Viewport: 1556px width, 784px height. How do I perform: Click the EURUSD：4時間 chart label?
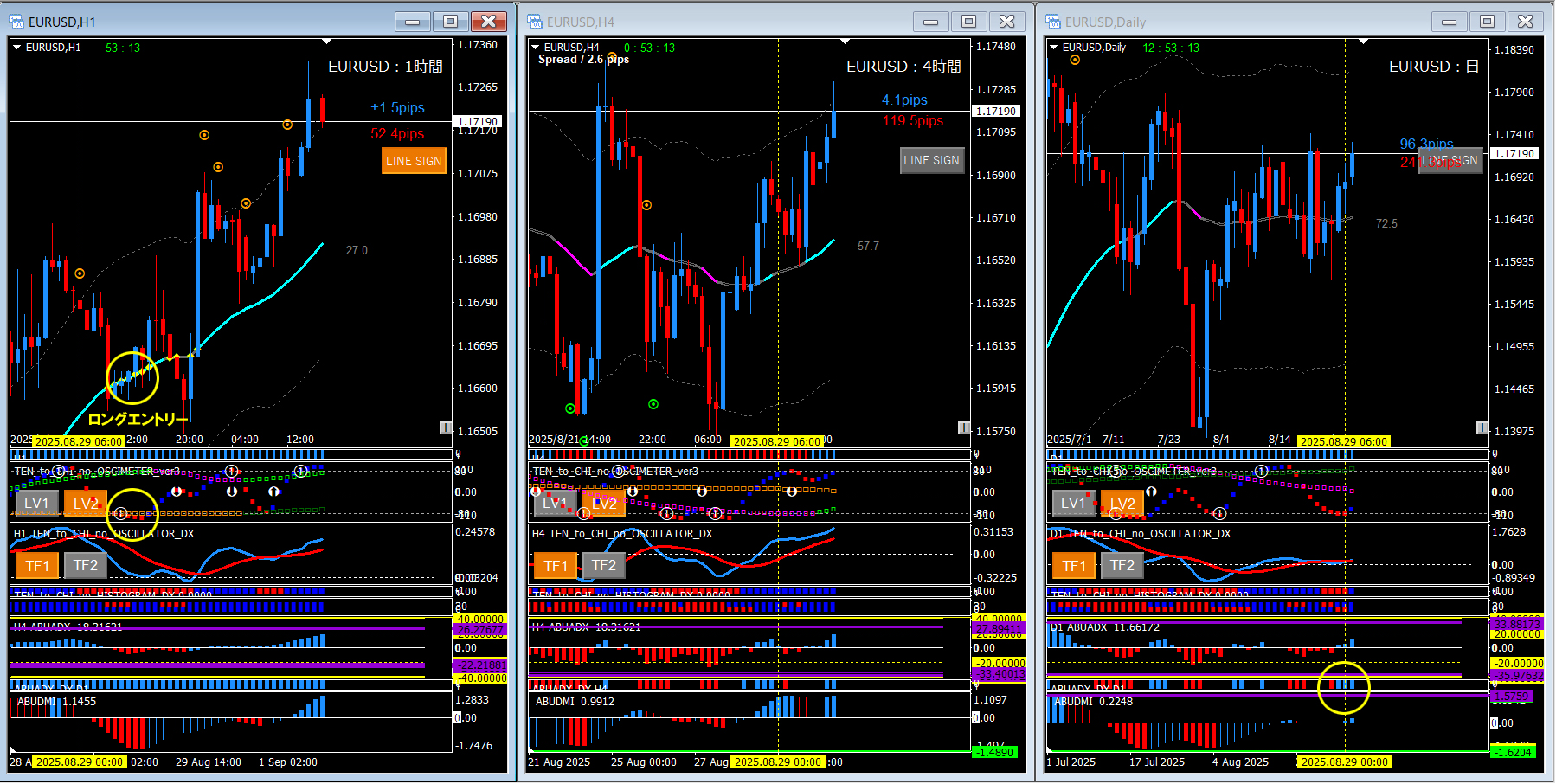pos(903,67)
